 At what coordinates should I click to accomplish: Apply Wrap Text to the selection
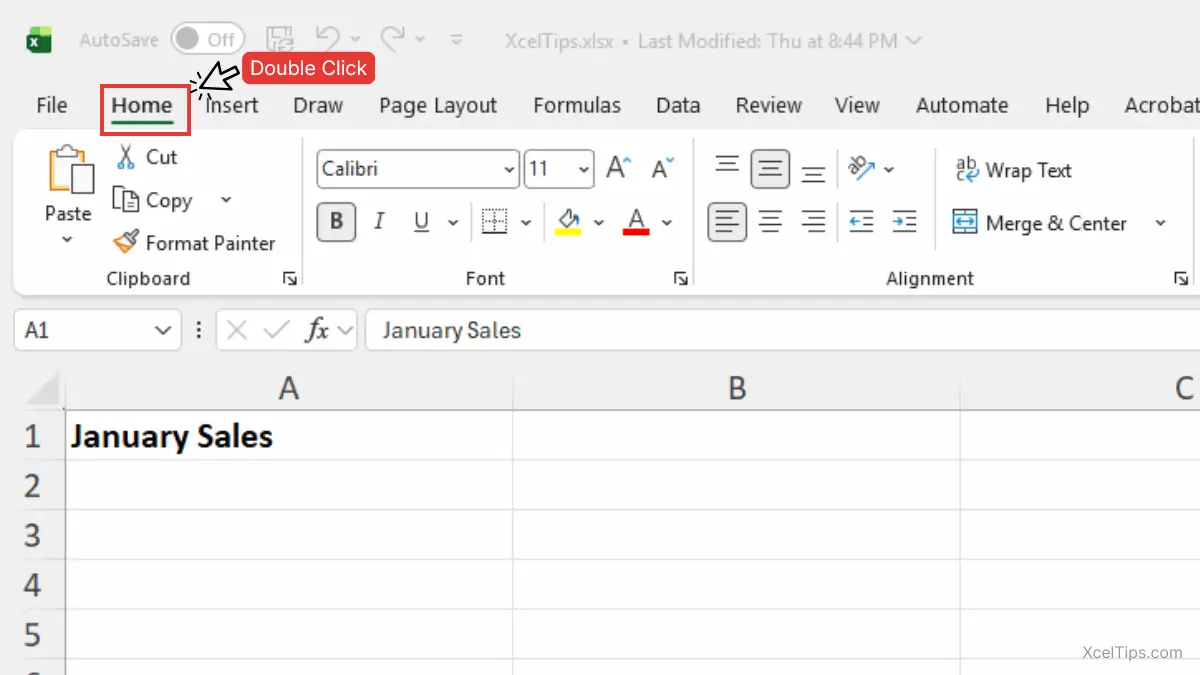1012,170
